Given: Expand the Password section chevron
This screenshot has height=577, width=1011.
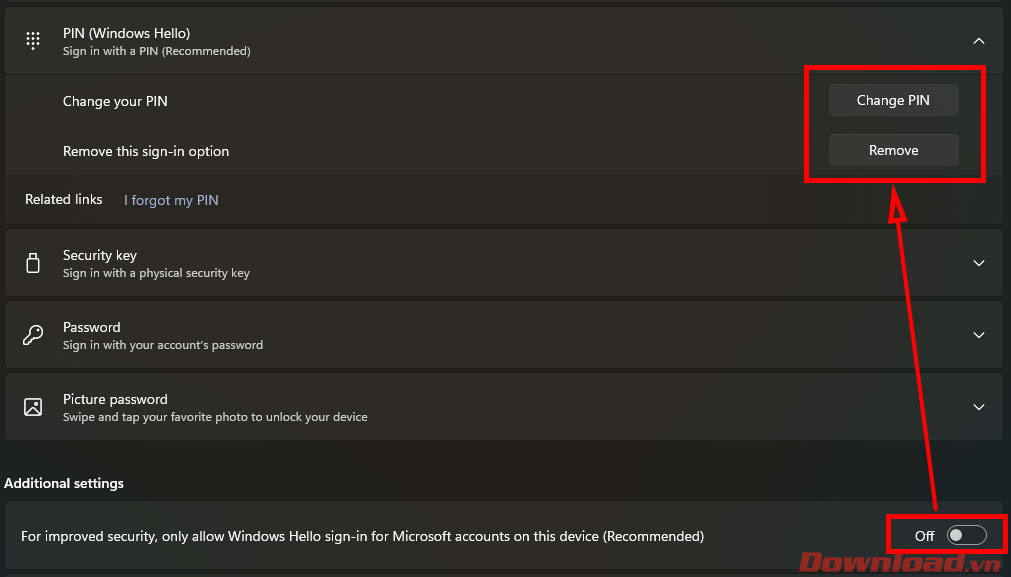Looking at the screenshot, I should pyautogui.click(x=979, y=335).
